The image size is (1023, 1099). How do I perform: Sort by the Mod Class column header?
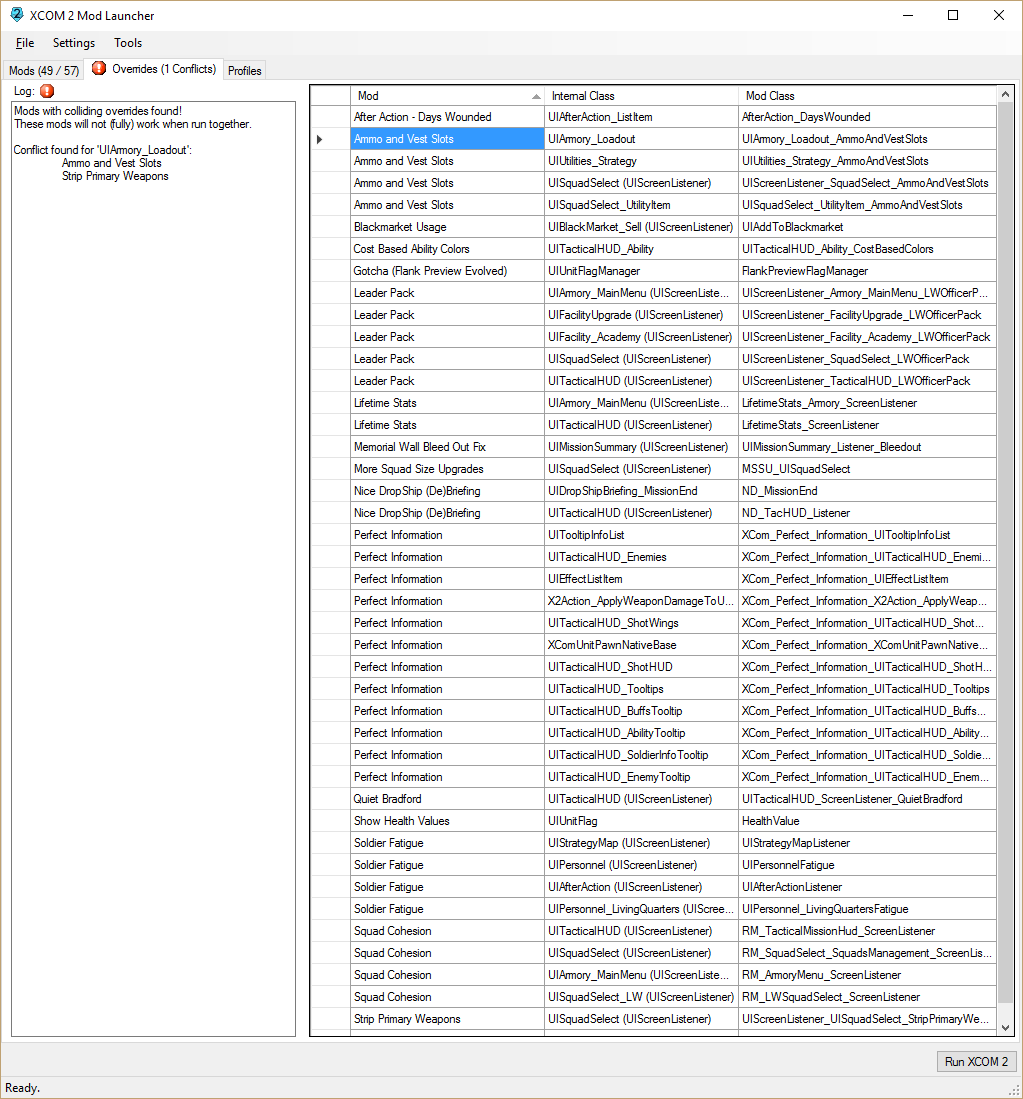(x=867, y=96)
